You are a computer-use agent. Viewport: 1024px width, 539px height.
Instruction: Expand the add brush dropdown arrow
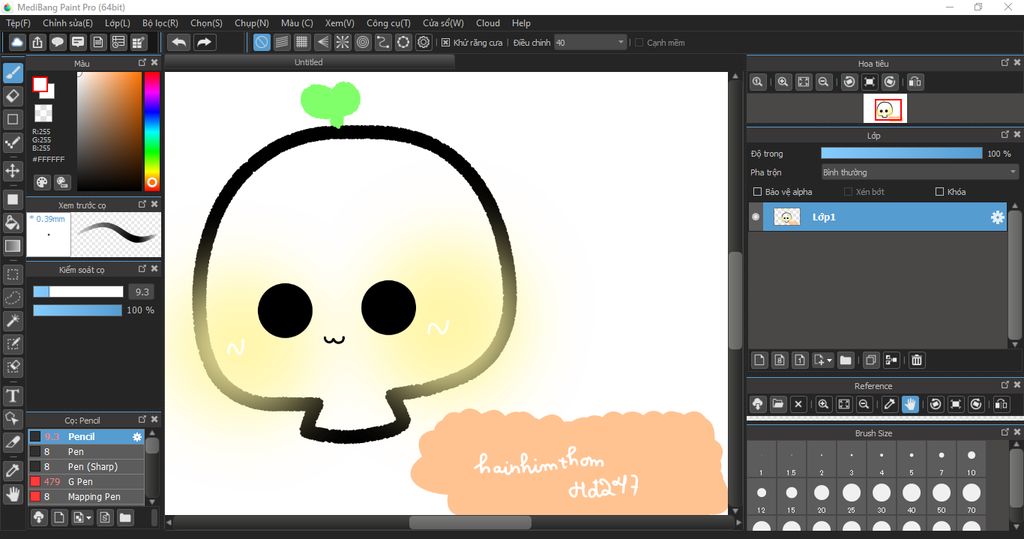click(x=89, y=518)
